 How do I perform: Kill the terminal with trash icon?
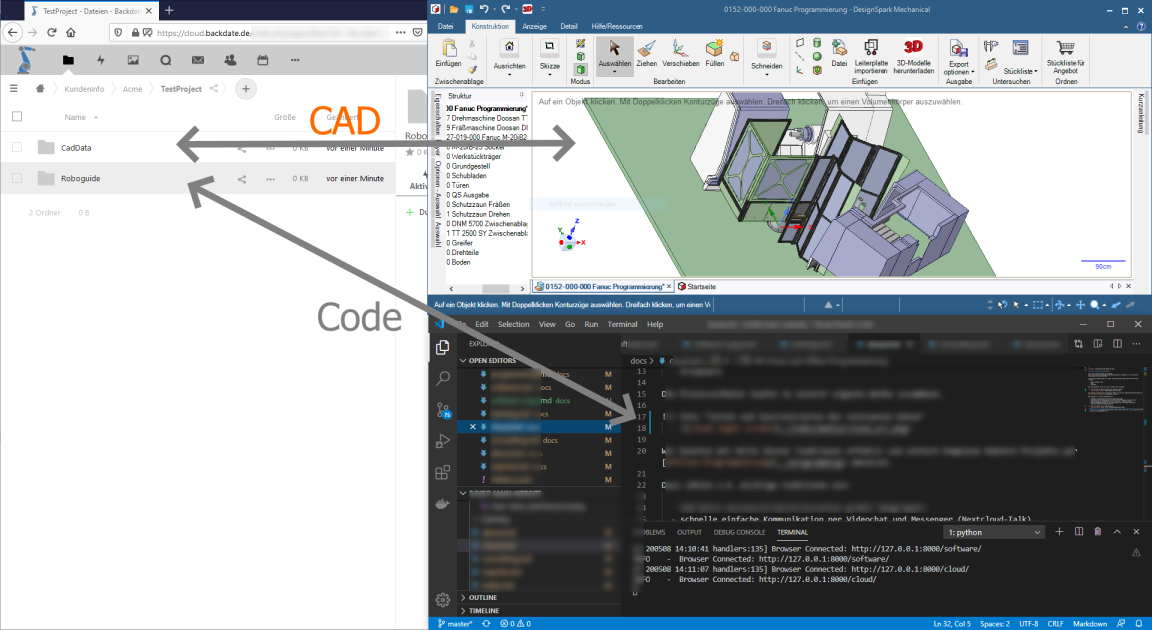(x=1097, y=532)
